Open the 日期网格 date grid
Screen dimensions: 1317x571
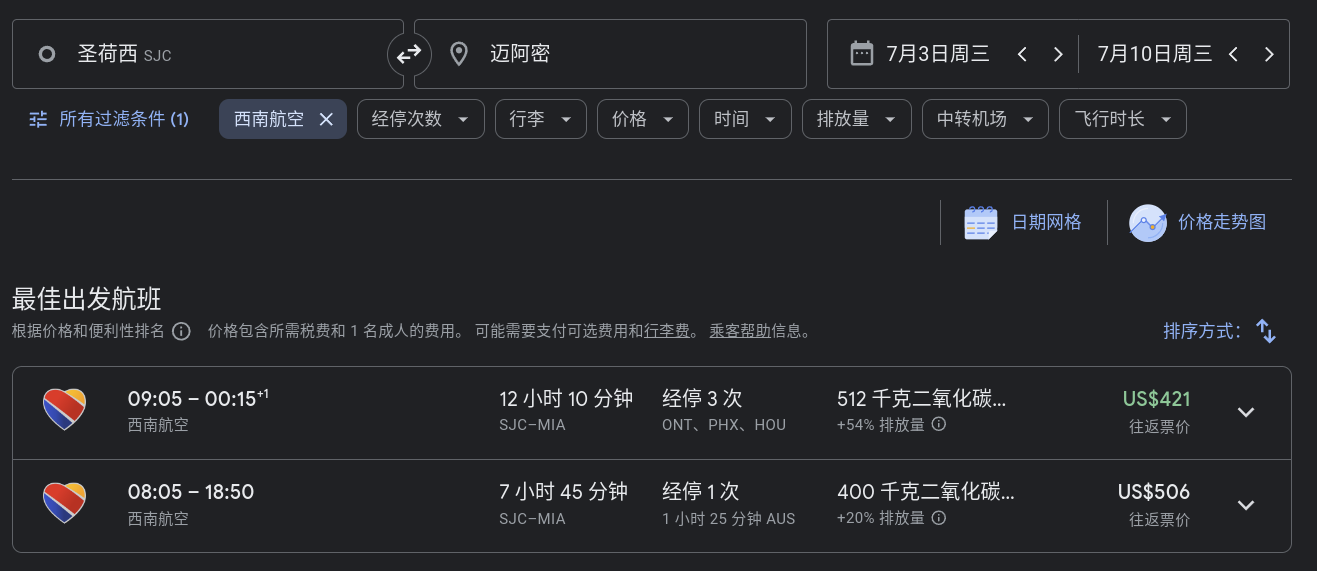point(1023,222)
